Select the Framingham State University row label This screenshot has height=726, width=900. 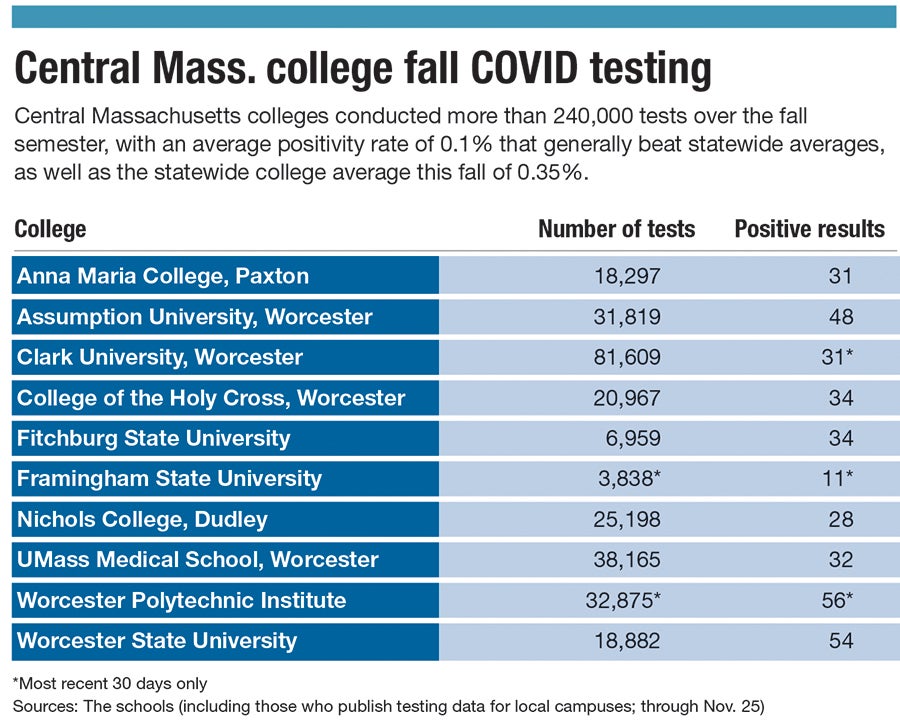[x=170, y=479]
